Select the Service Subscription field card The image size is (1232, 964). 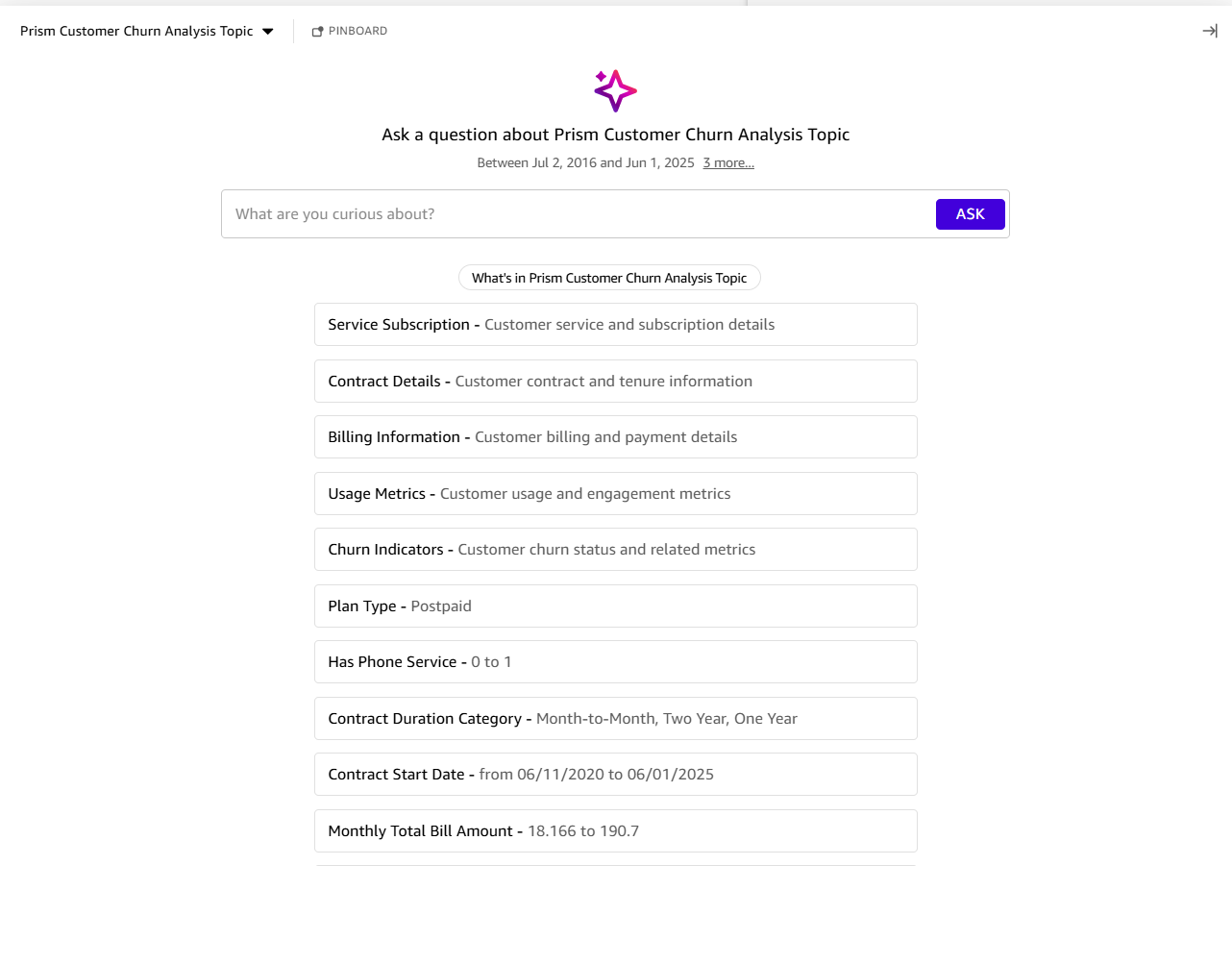(x=615, y=324)
